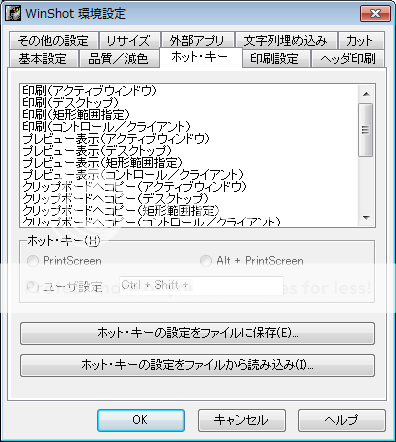This screenshot has height=442, width=396.
Task: Select プレビュー表示(アクティブウィンドウ) row
Action: pos(189,138)
